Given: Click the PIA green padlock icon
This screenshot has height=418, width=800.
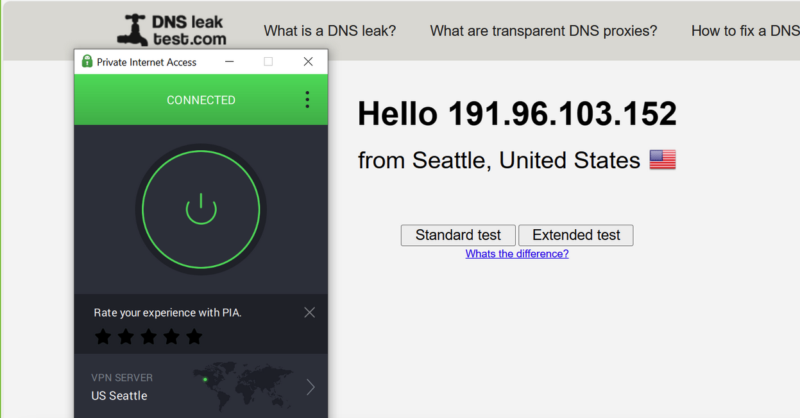Looking at the screenshot, I should (87, 62).
